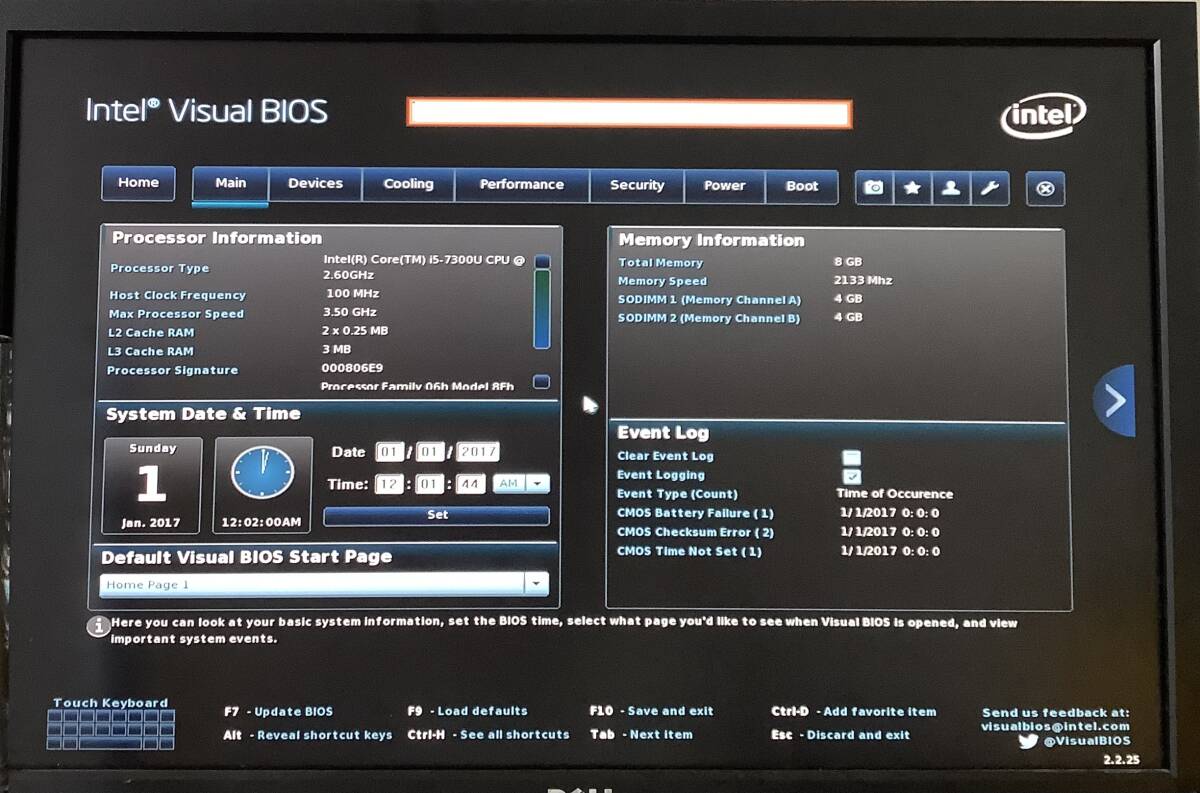Screen dimensions: 1200x793
Task: Select CMOS Battery Failure event row
Action: pyautogui.click(x=778, y=513)
